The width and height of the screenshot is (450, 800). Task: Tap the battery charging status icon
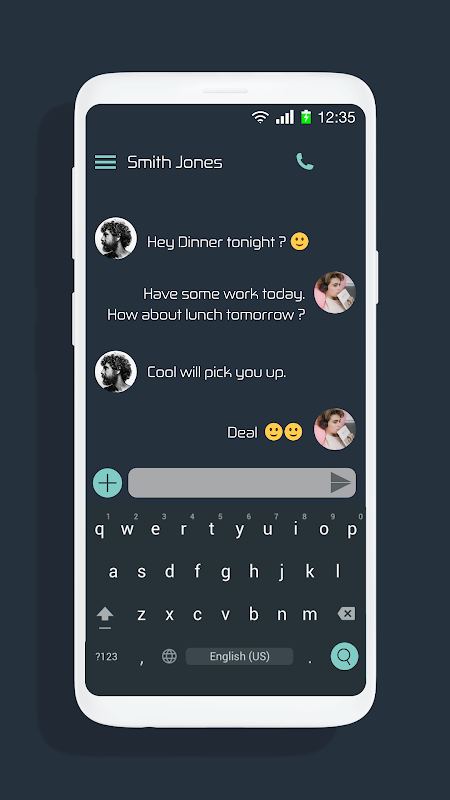306,117
